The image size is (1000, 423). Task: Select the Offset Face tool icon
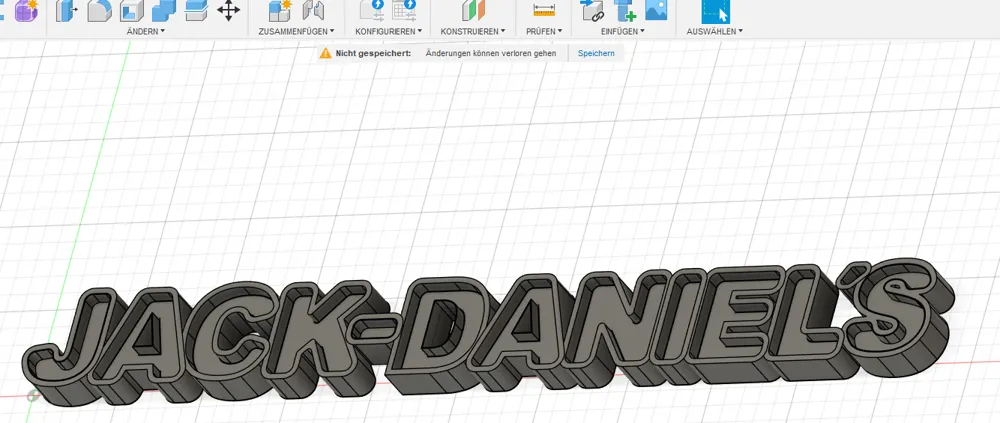[x=195, y=10]
